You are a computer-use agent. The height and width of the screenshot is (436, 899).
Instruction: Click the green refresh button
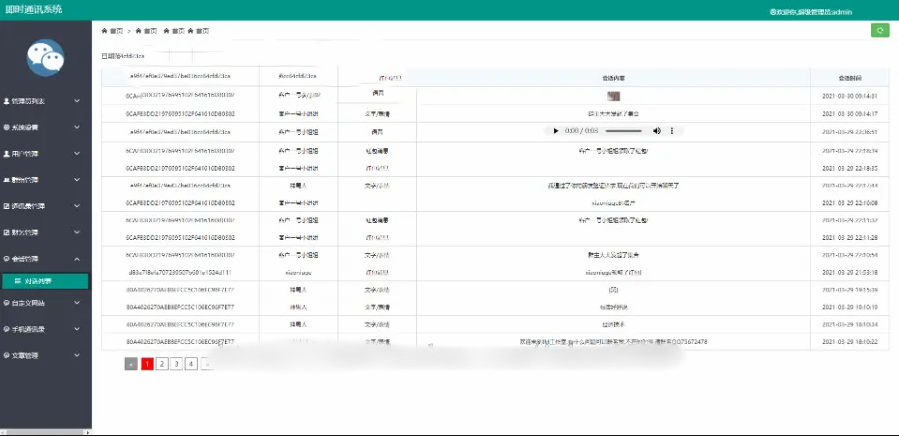click(x=880, y=30)
